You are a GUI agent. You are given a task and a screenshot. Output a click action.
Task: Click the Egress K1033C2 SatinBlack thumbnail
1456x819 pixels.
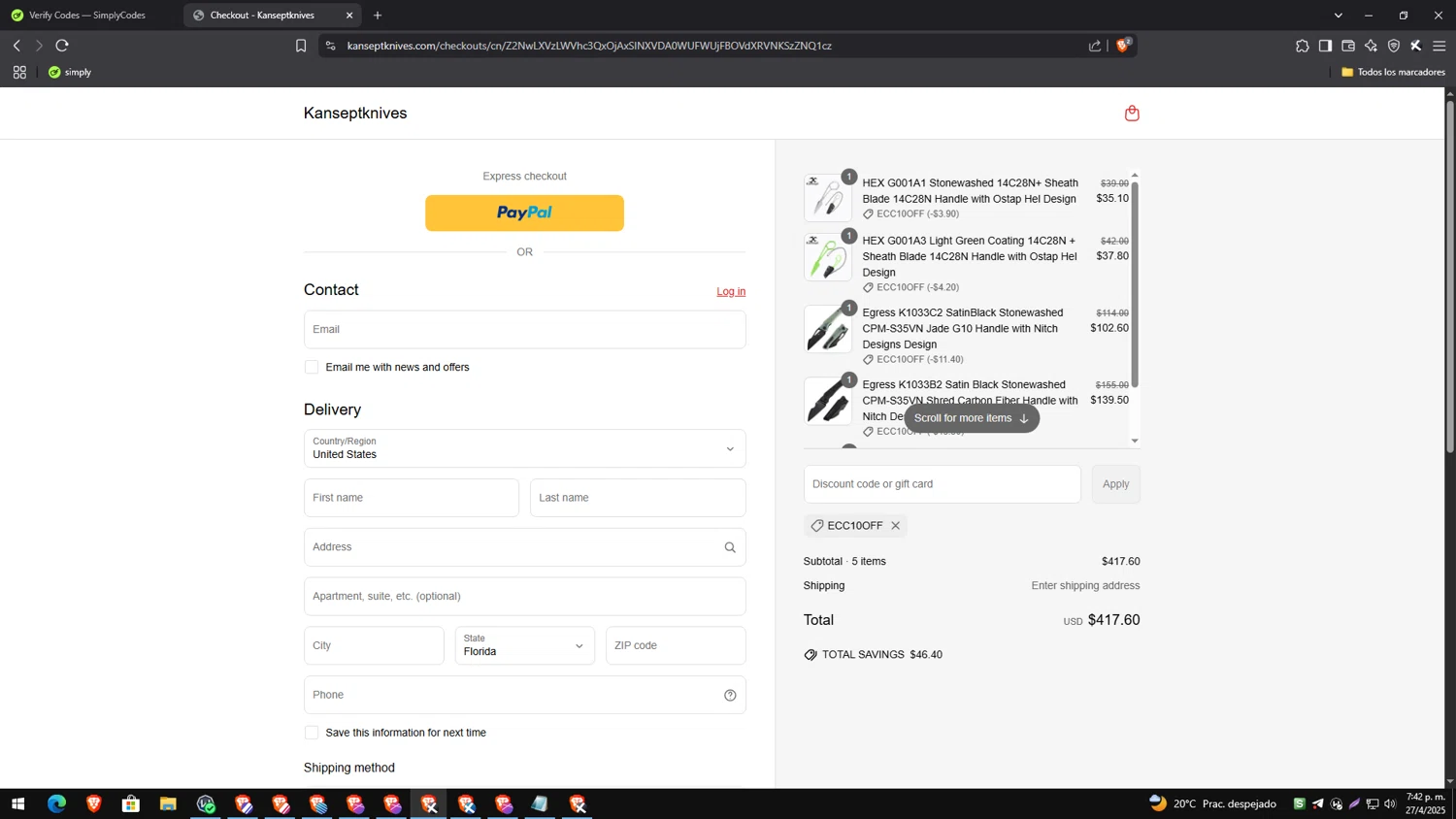(828, 328)
